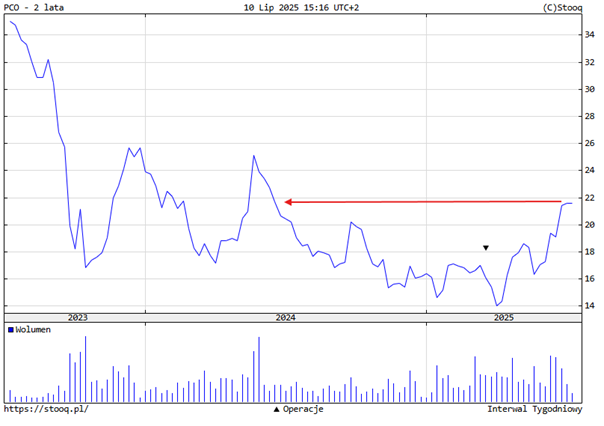
Task: Click the black downward triangle marker on chart
Action: (486, 248)
